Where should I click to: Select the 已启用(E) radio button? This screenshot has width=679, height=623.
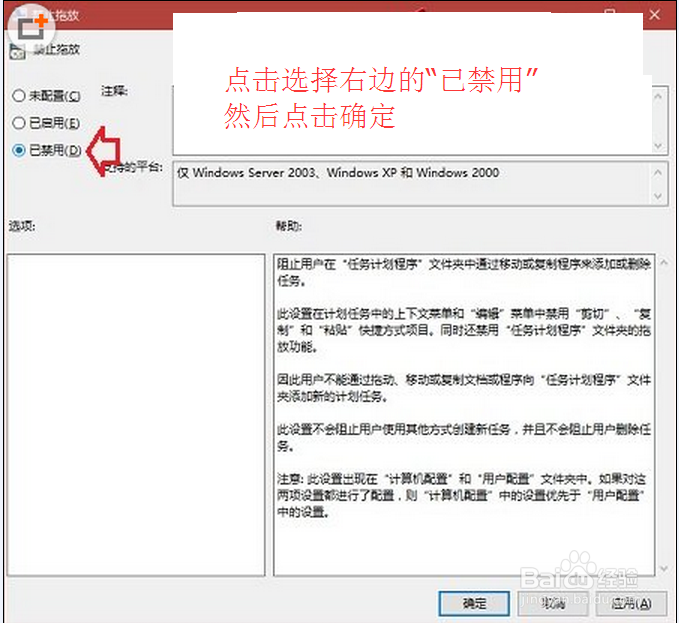tap(19, 123)
